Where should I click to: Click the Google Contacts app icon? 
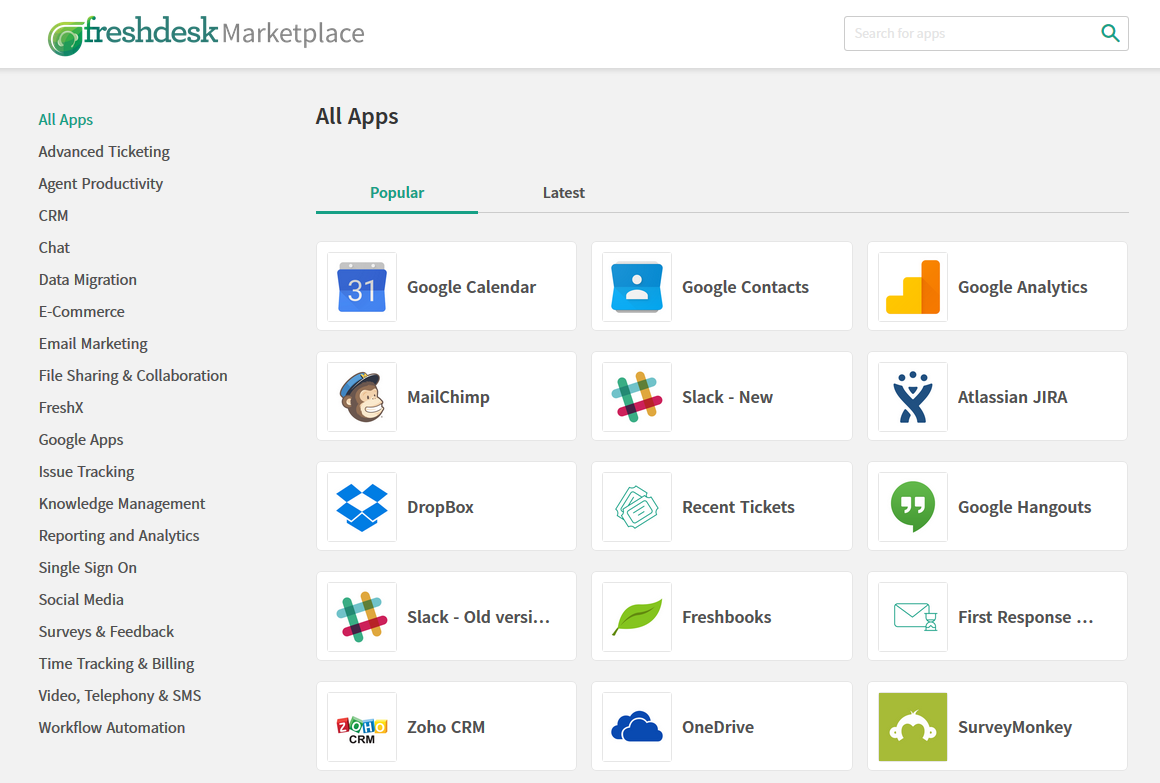click(637, 287)
